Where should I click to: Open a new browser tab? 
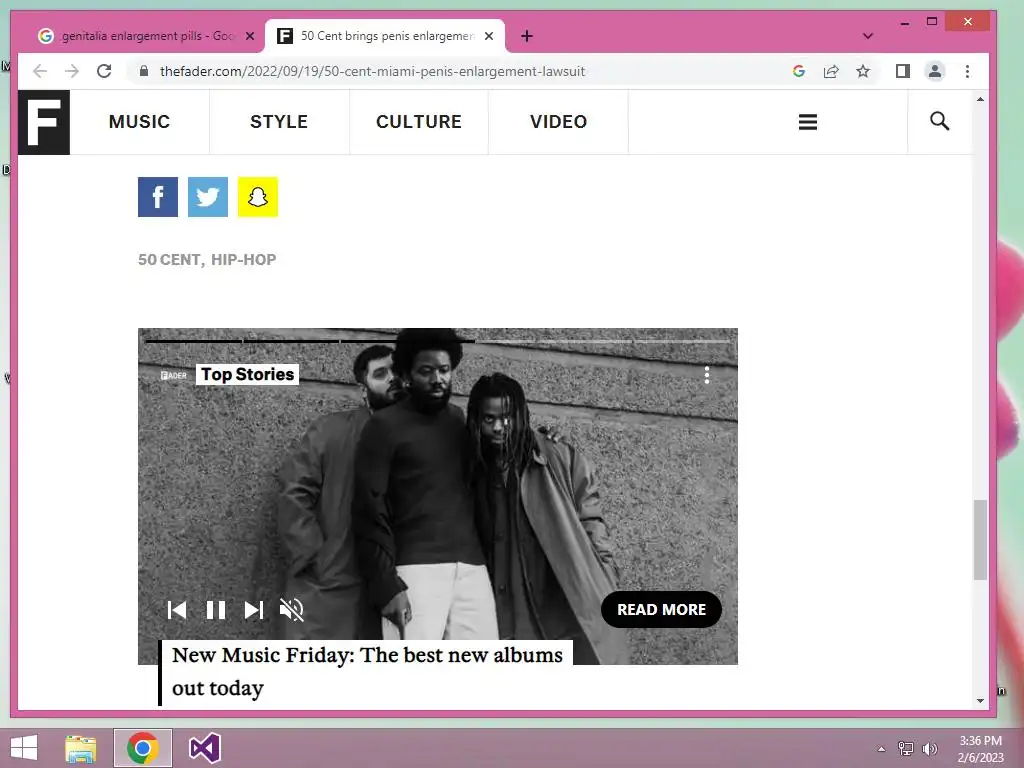[x=527, y=37]
